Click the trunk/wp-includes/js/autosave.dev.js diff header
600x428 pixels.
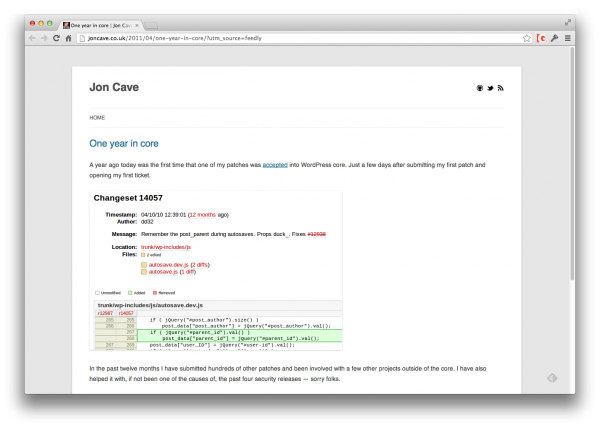click(x=150, y=305)
